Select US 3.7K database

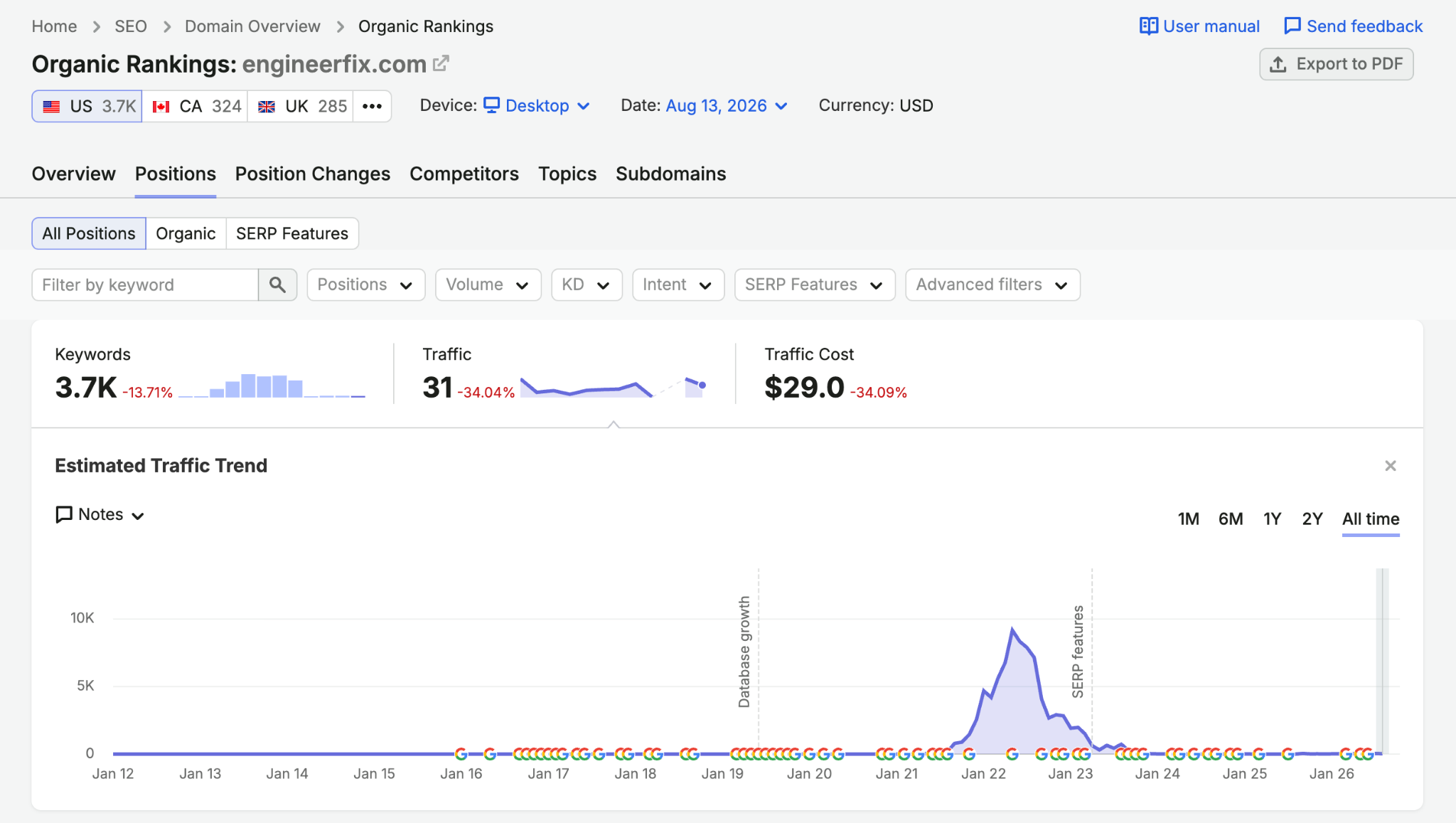click(x=87, y=106)
